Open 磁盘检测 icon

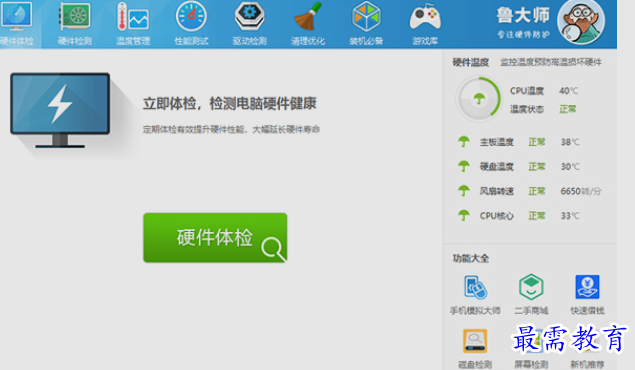475,341
